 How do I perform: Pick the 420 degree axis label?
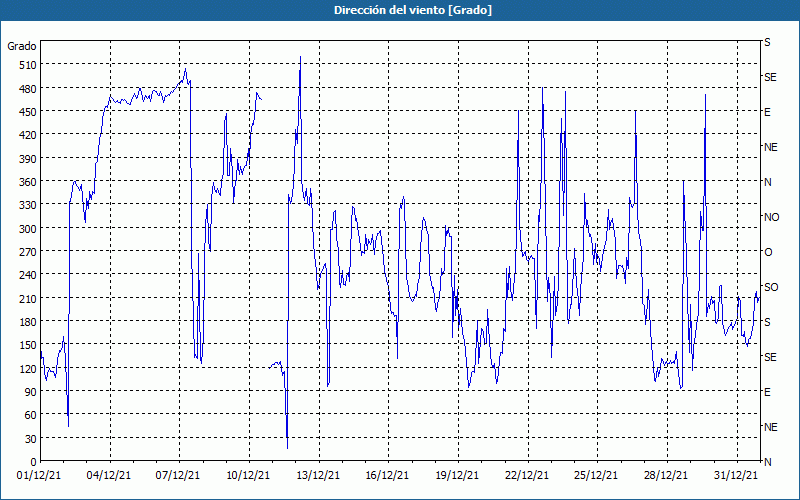(x=27, y=135)
